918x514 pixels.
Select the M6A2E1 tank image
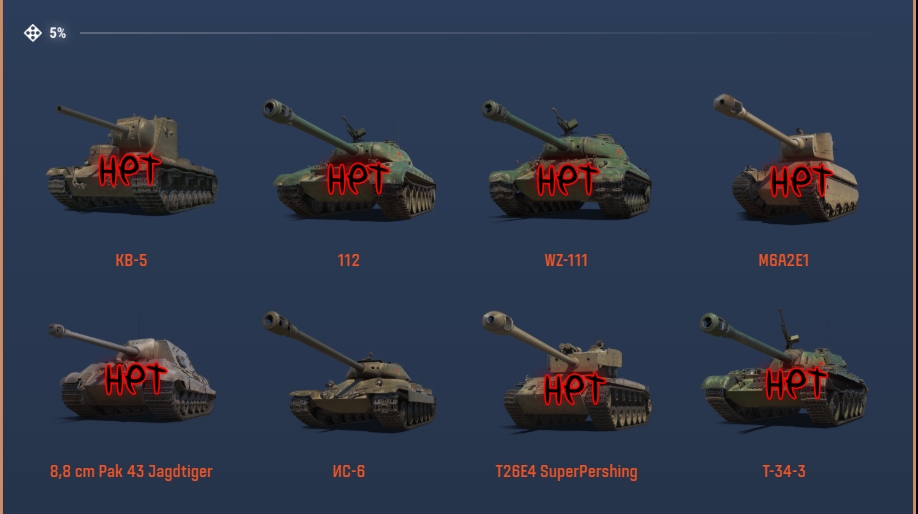point(786,158)
